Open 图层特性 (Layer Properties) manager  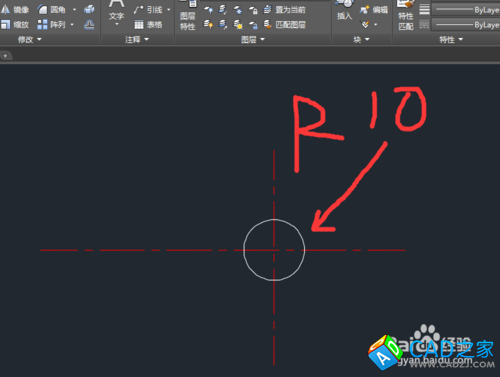coord(188,15)
